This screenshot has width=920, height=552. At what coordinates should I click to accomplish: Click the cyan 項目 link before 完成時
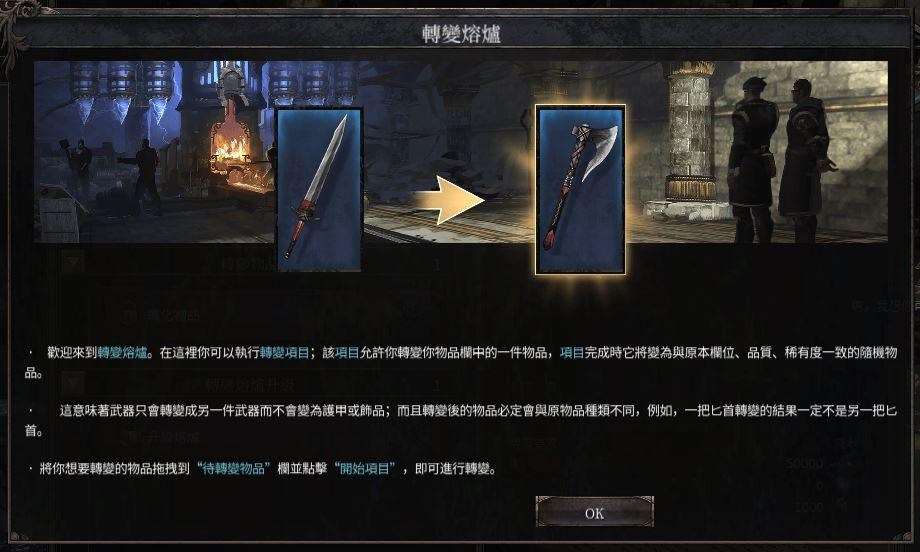[572, 353]
